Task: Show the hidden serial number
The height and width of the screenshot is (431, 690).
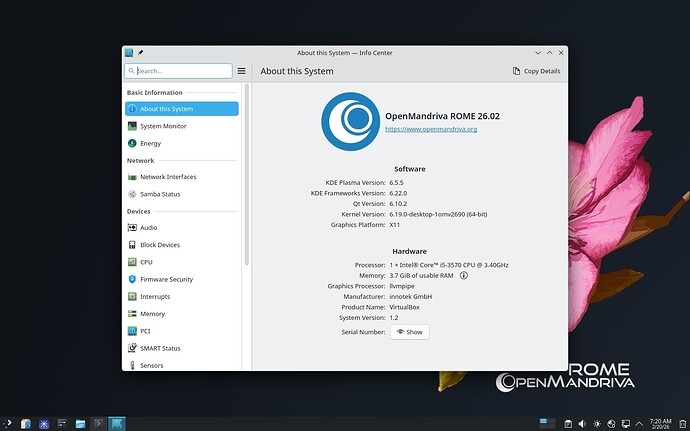Action: point(409,332)
